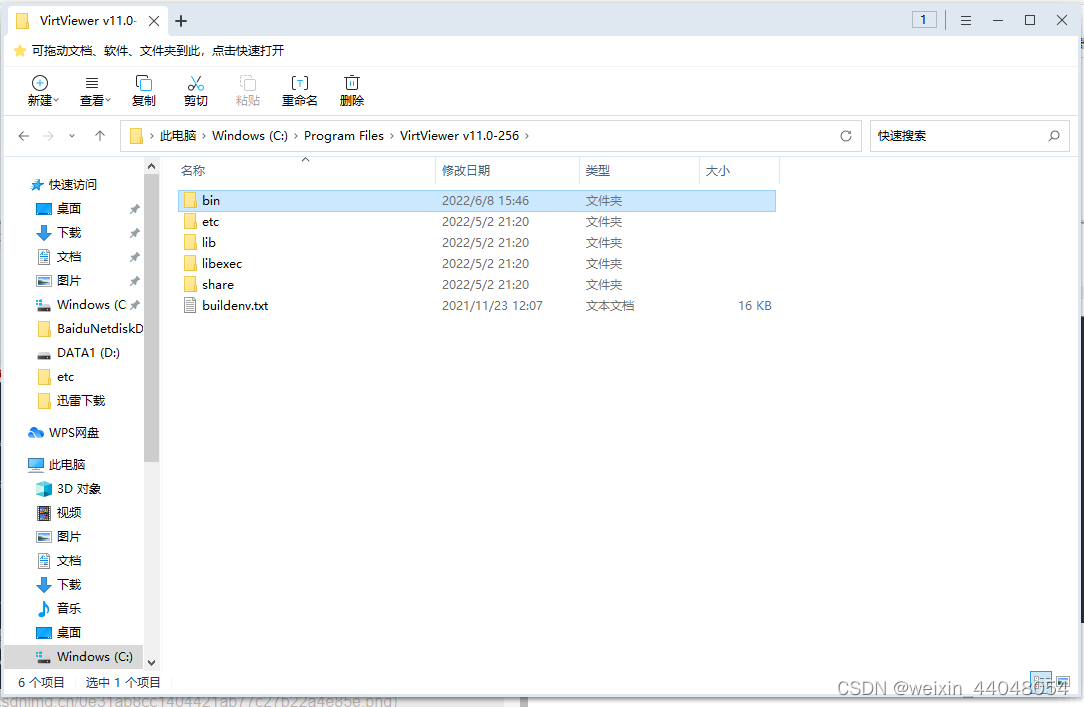Expand the chevron after Program Files breadcrumb
Viewport: 1084px width, 707px height.
tap(392, 136)
